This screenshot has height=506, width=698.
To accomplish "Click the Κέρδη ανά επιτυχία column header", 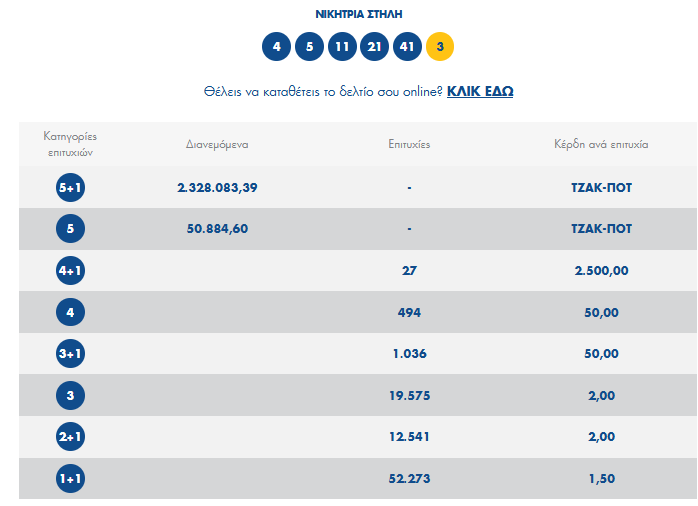I will coord(601,144).
